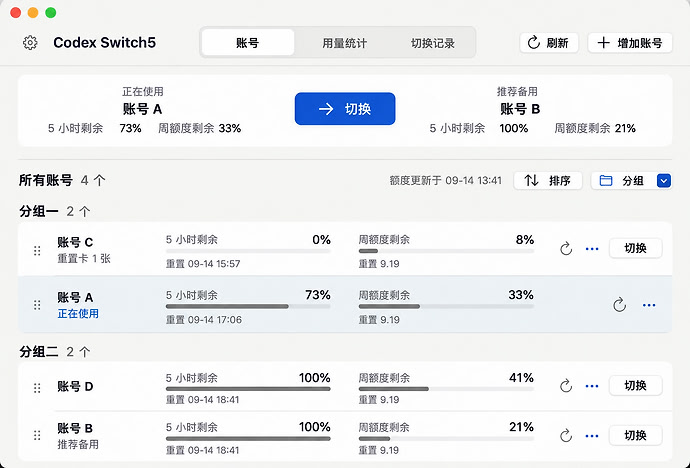Click the drag handle beside 账号 D

coord(37,388)
